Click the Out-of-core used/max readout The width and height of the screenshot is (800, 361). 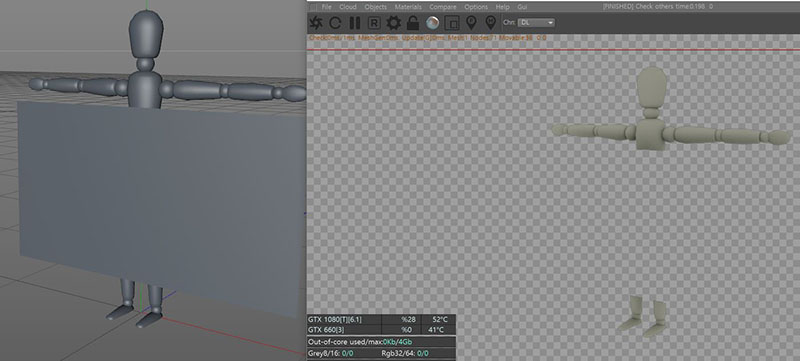click(x=360, y=341)
